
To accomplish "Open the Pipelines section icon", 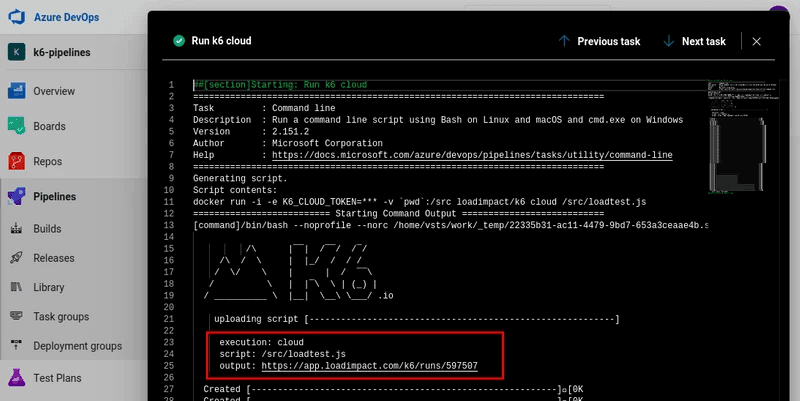I will (x=16, y=196).
